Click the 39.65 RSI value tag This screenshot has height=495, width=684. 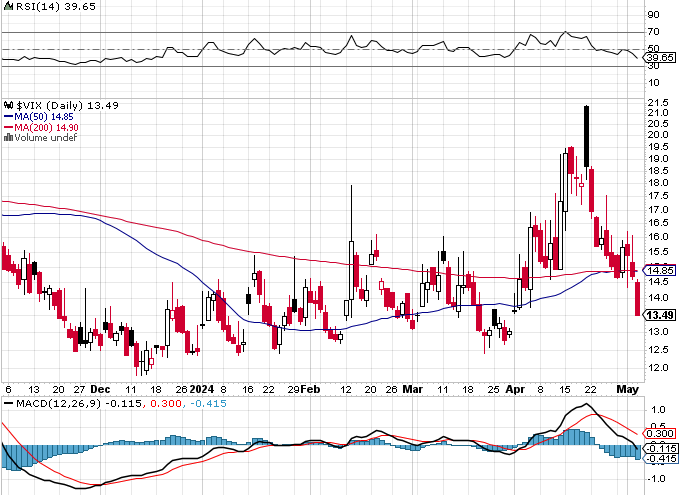tap(660, 58)
